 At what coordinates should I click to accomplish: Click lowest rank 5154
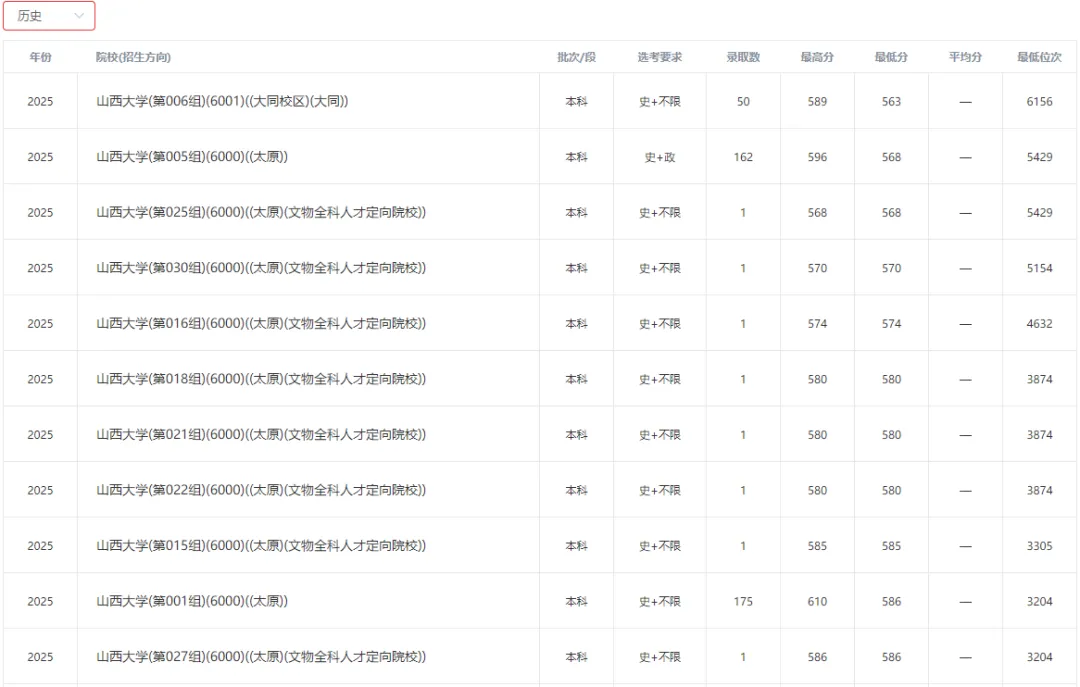coord(1039,268)
